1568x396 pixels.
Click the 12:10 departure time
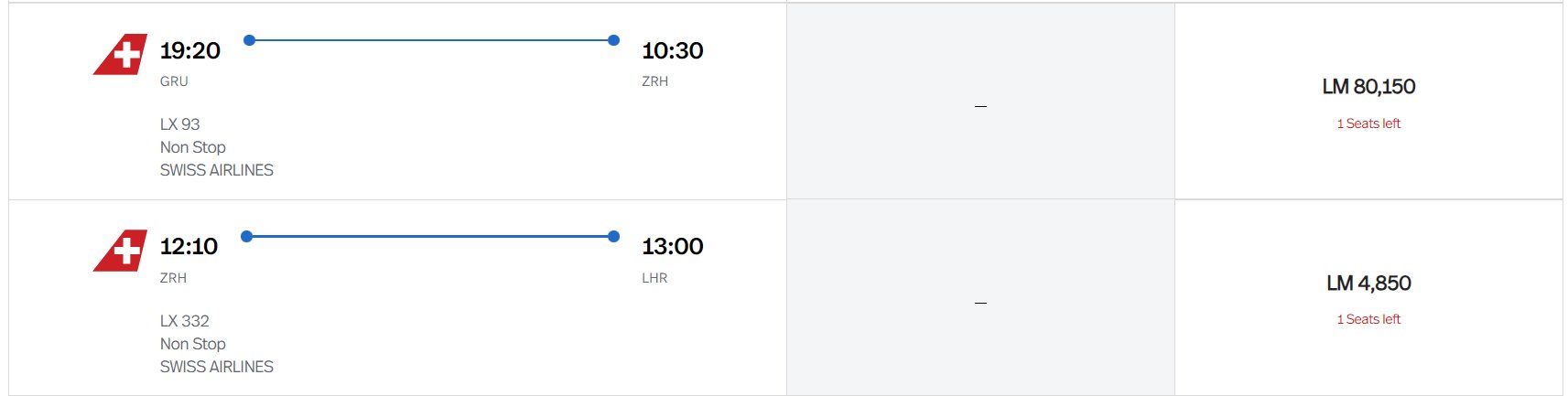(189, 246)
